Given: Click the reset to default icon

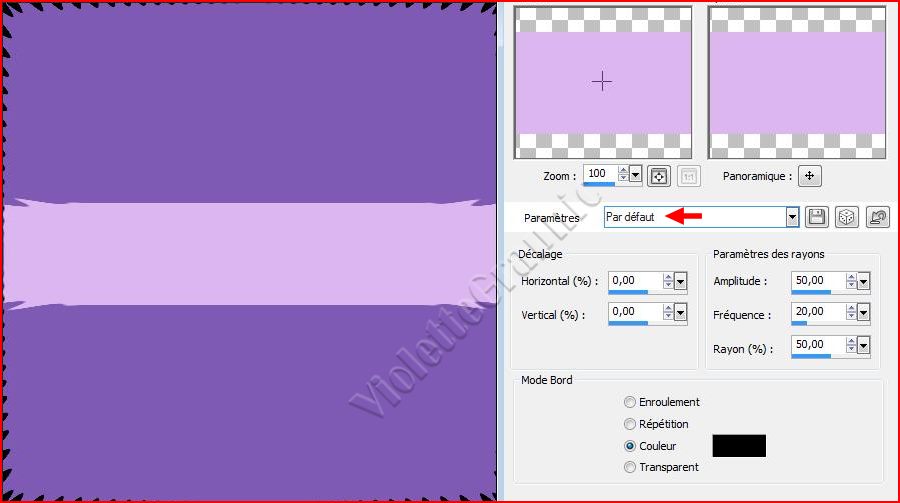Looking at the screenshot, I should tap(877, 217).
